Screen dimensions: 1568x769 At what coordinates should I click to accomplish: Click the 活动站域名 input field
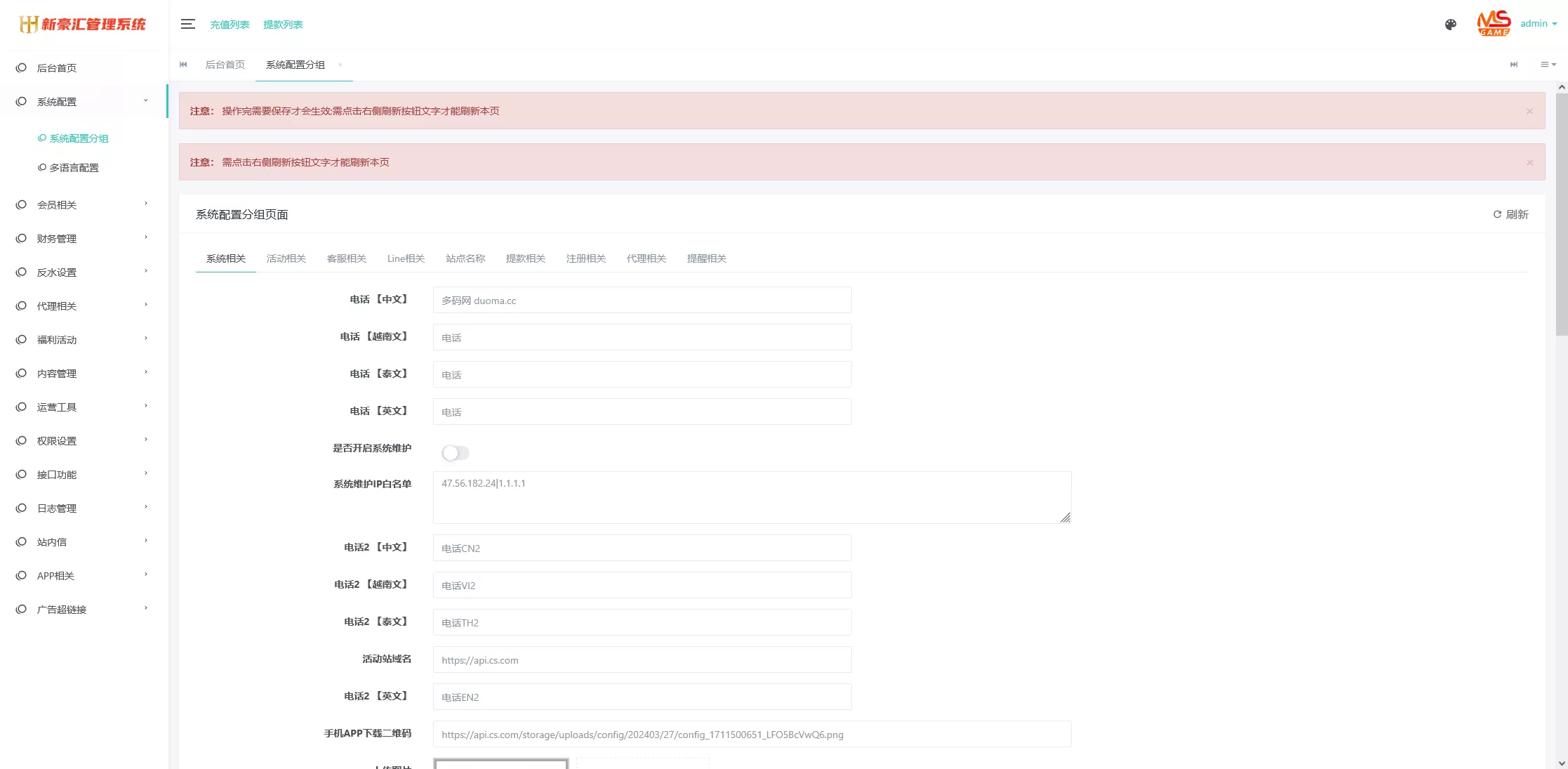[x=642, y=660]
